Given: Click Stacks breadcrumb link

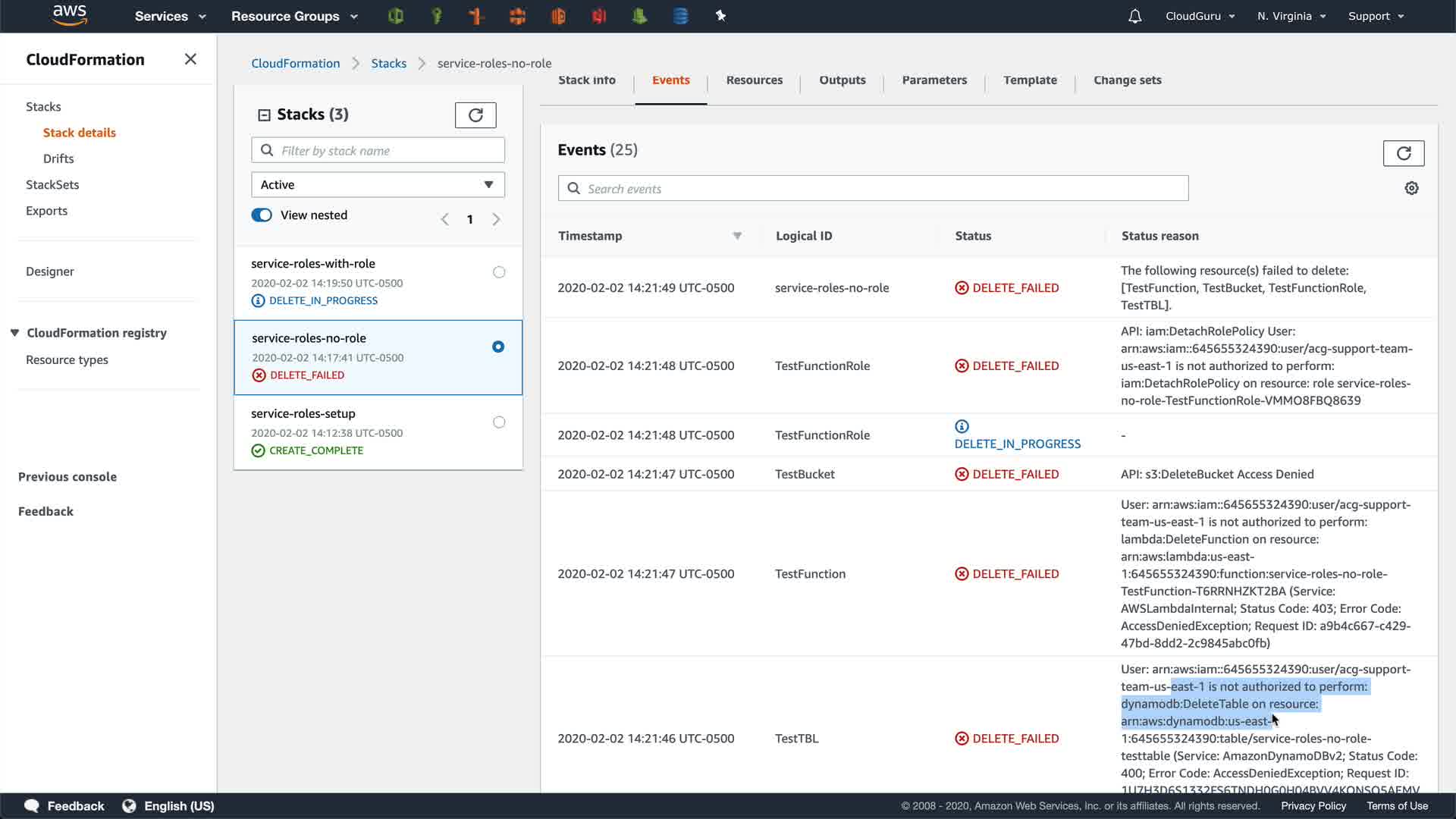Looking at the screenshot, I should pyautogui.click(x=388, y=64).
